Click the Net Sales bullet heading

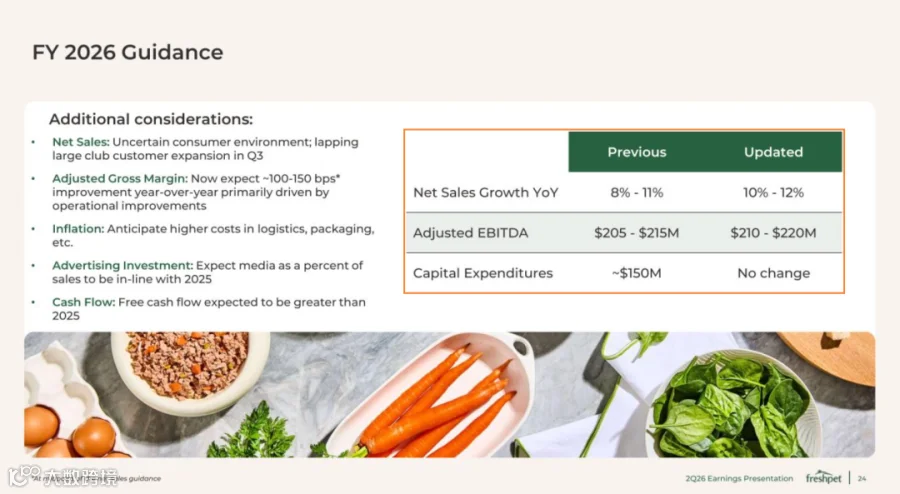point(80,142)
